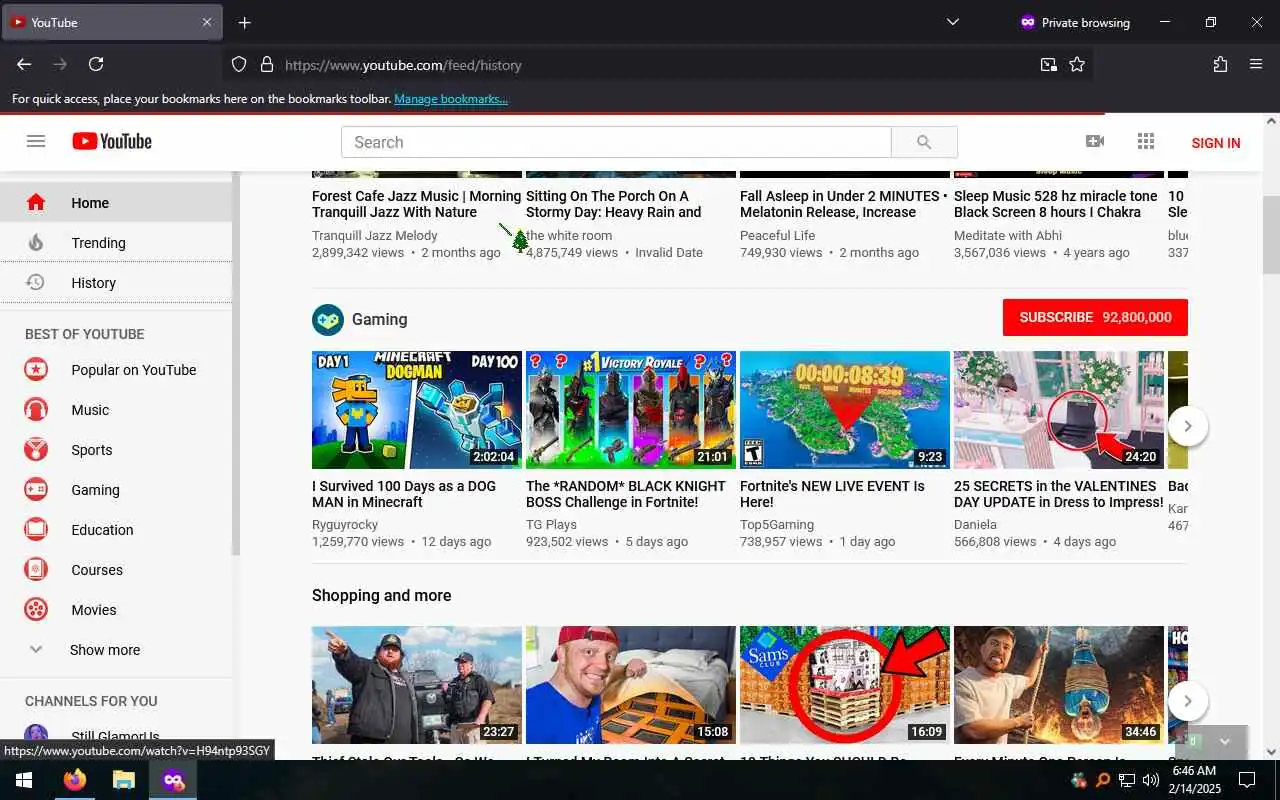This screenshot has height=800, width=1280.
Task: Click the Firefox taskbar icon
Action: point(74,780)
